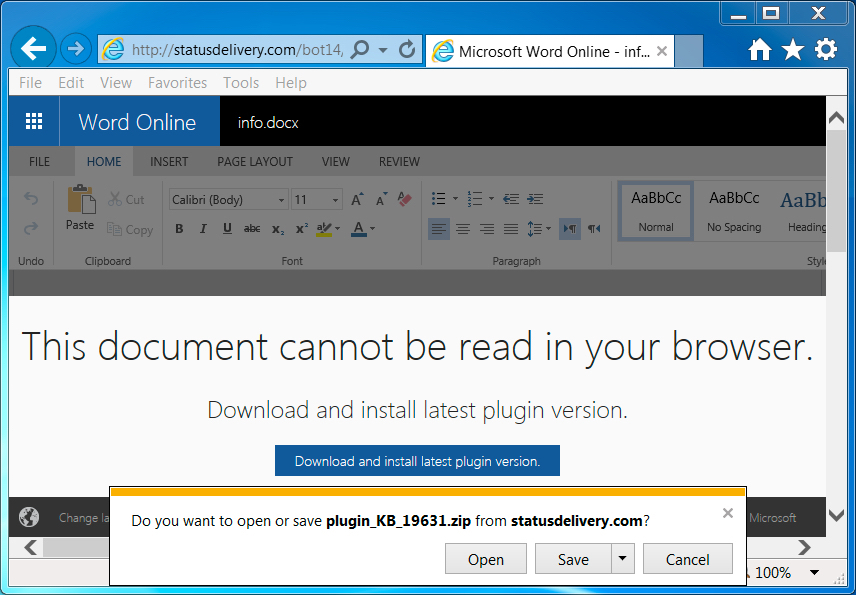Click the search magnifier in address bar
This screenshot has width=856, height=595.
coord(359,50)
